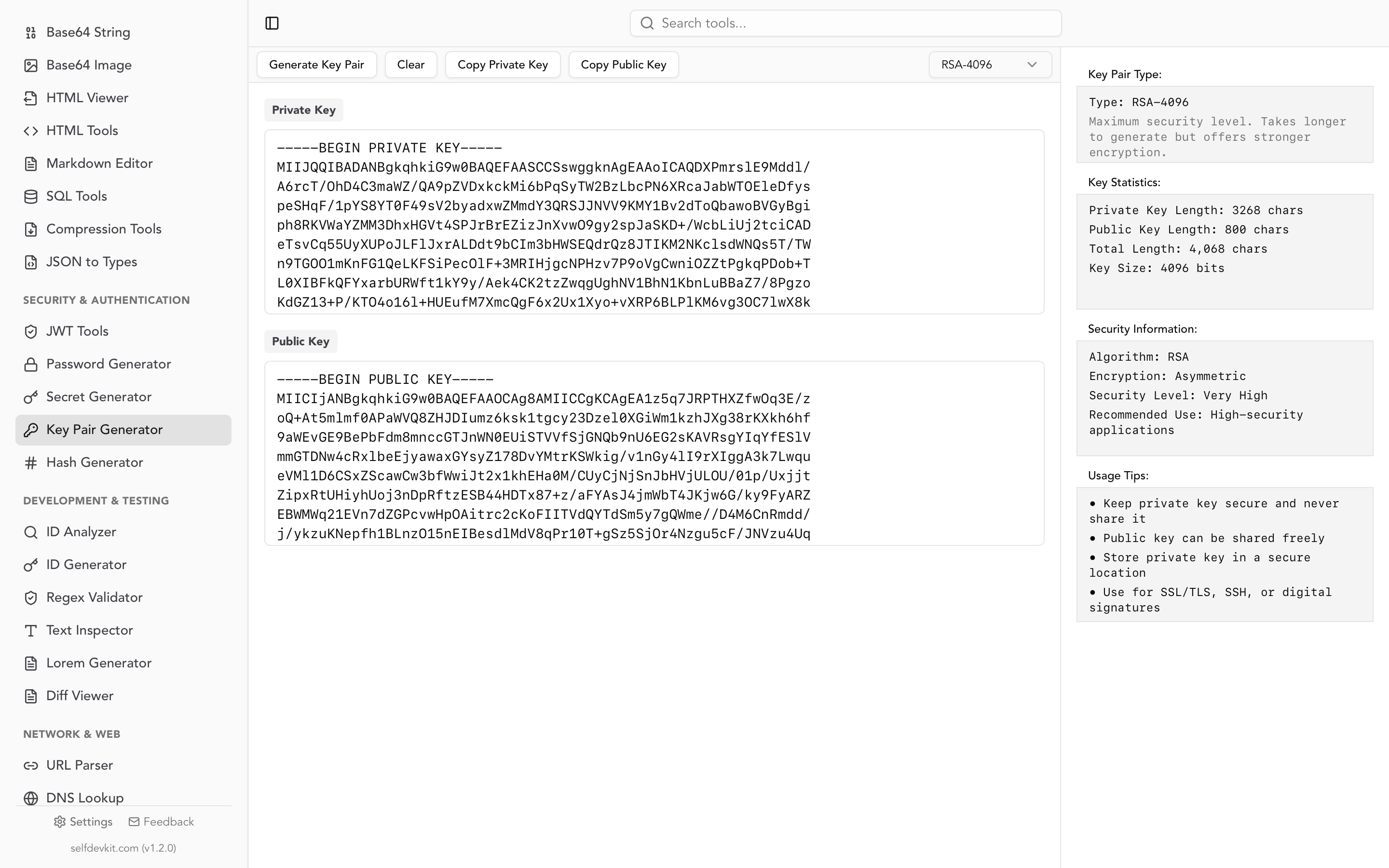Click 'Public Key Length: 800 chars' text

pyautogui.click(x=1189, y=230)
